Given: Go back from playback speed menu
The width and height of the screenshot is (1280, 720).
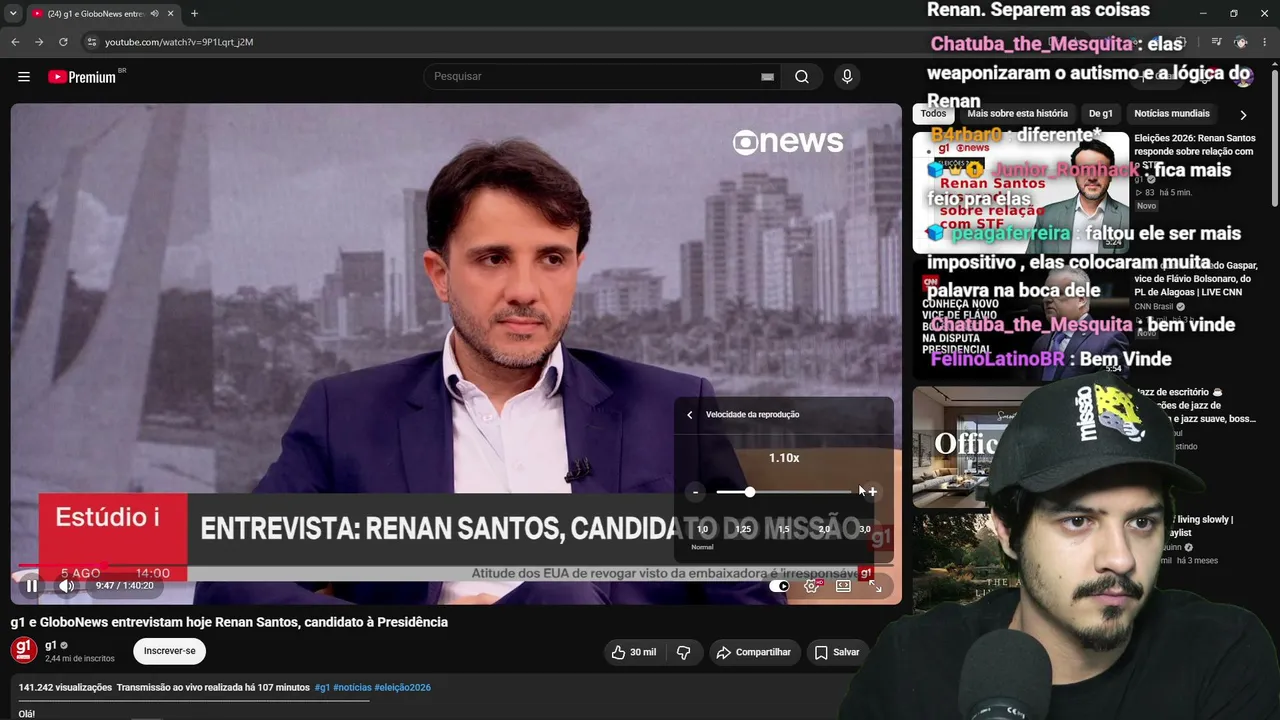Looking at the screenshot, I should [689, 414].
